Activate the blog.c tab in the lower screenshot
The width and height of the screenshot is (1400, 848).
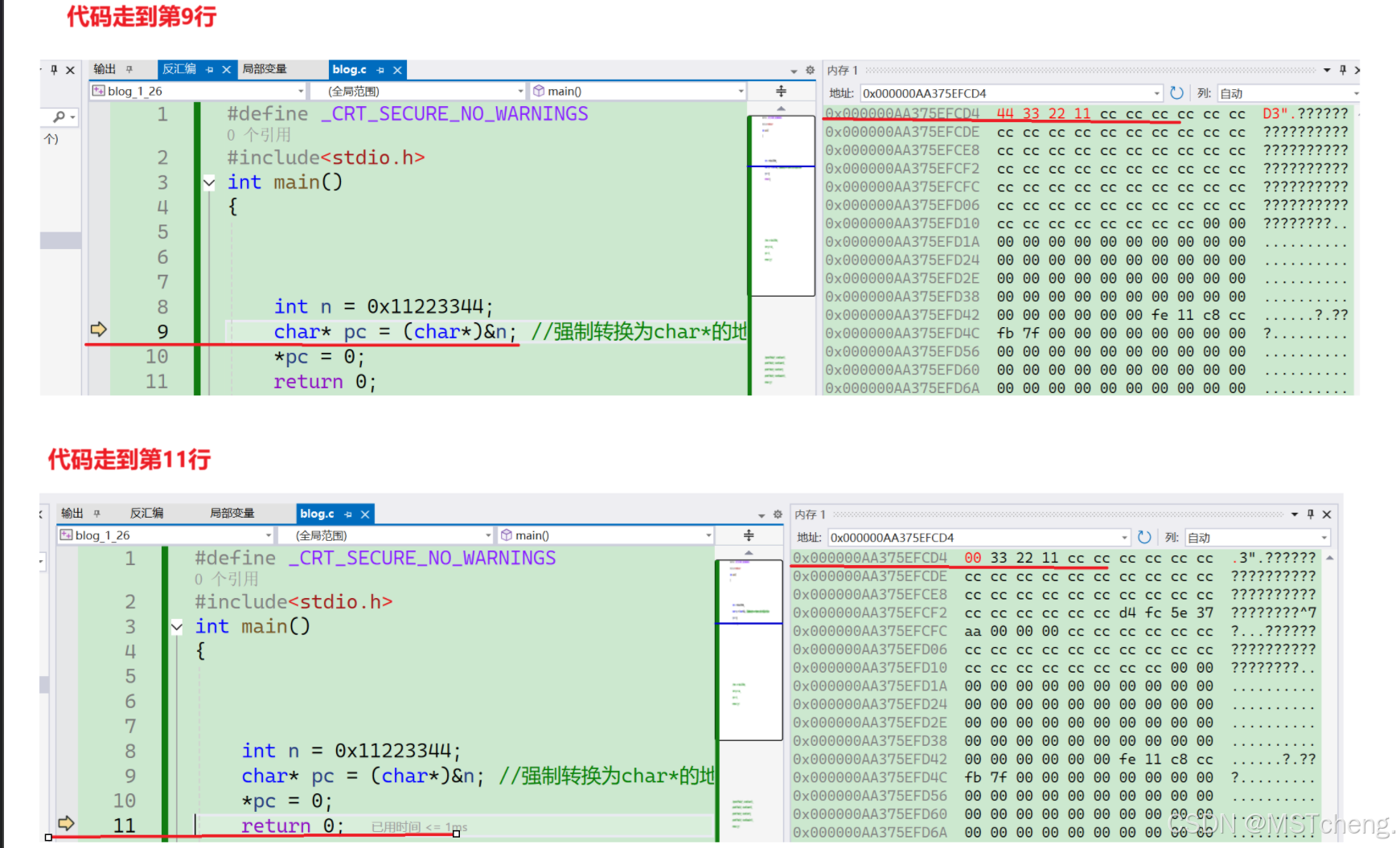coord(317,514)
